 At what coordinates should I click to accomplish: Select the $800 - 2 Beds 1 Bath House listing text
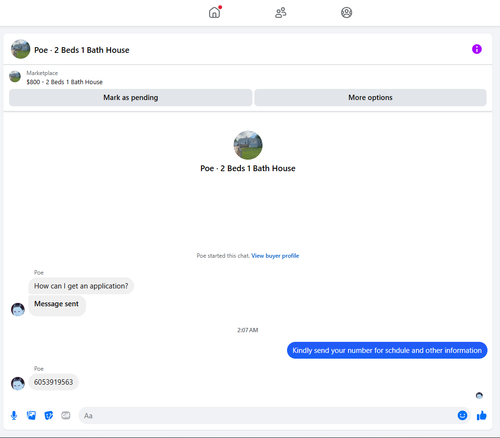click(65, 82)
